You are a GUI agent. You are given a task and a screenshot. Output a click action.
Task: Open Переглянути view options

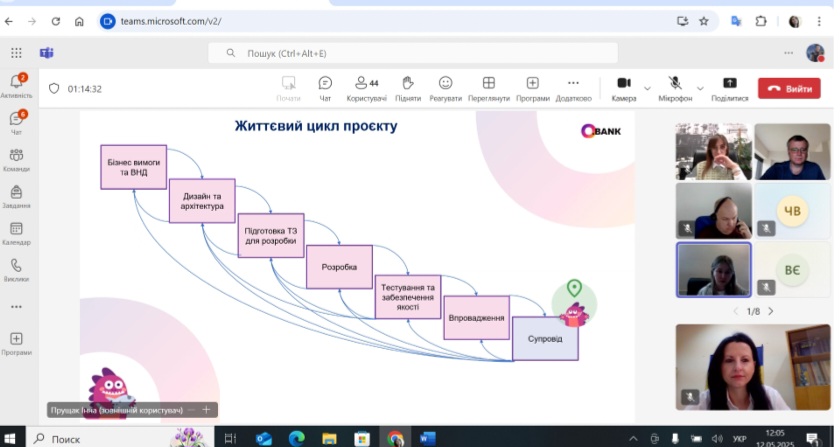point(489,87)
